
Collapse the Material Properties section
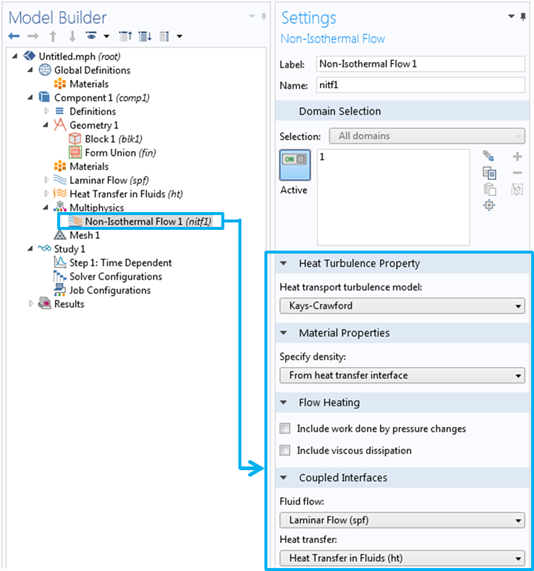coord(283,333)
